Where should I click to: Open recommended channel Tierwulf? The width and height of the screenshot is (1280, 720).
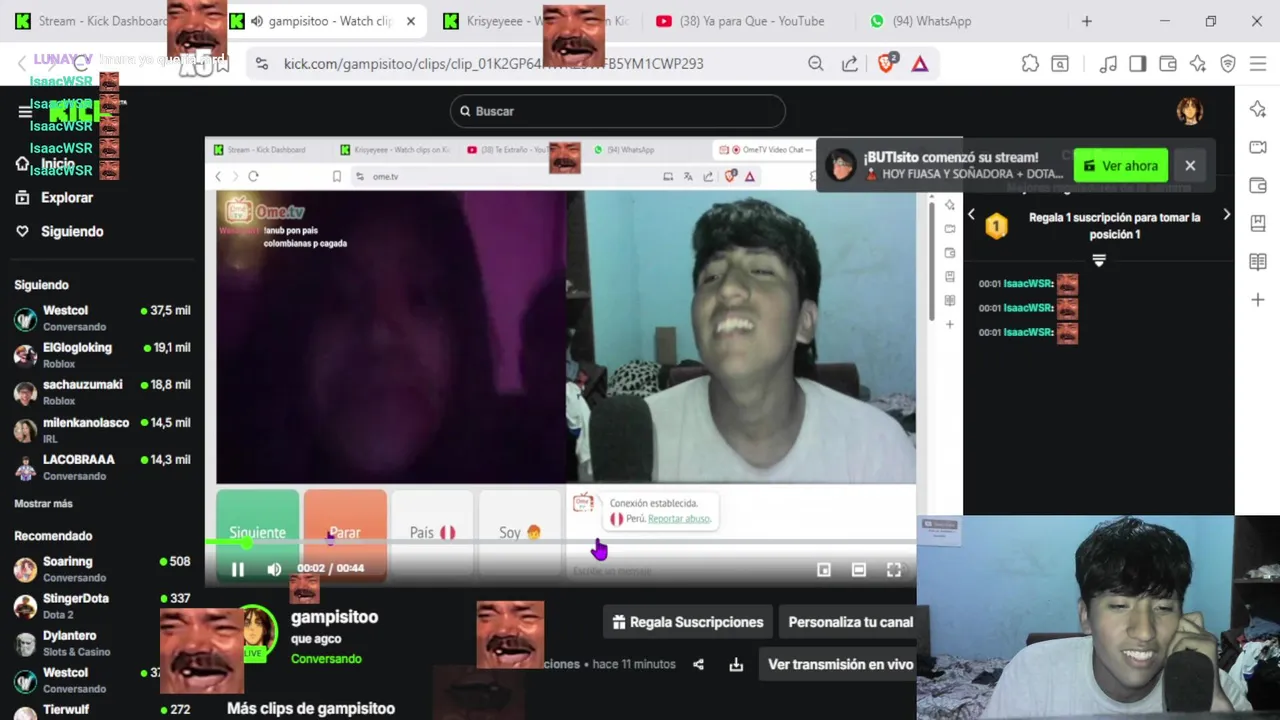[x=101, y=710]
